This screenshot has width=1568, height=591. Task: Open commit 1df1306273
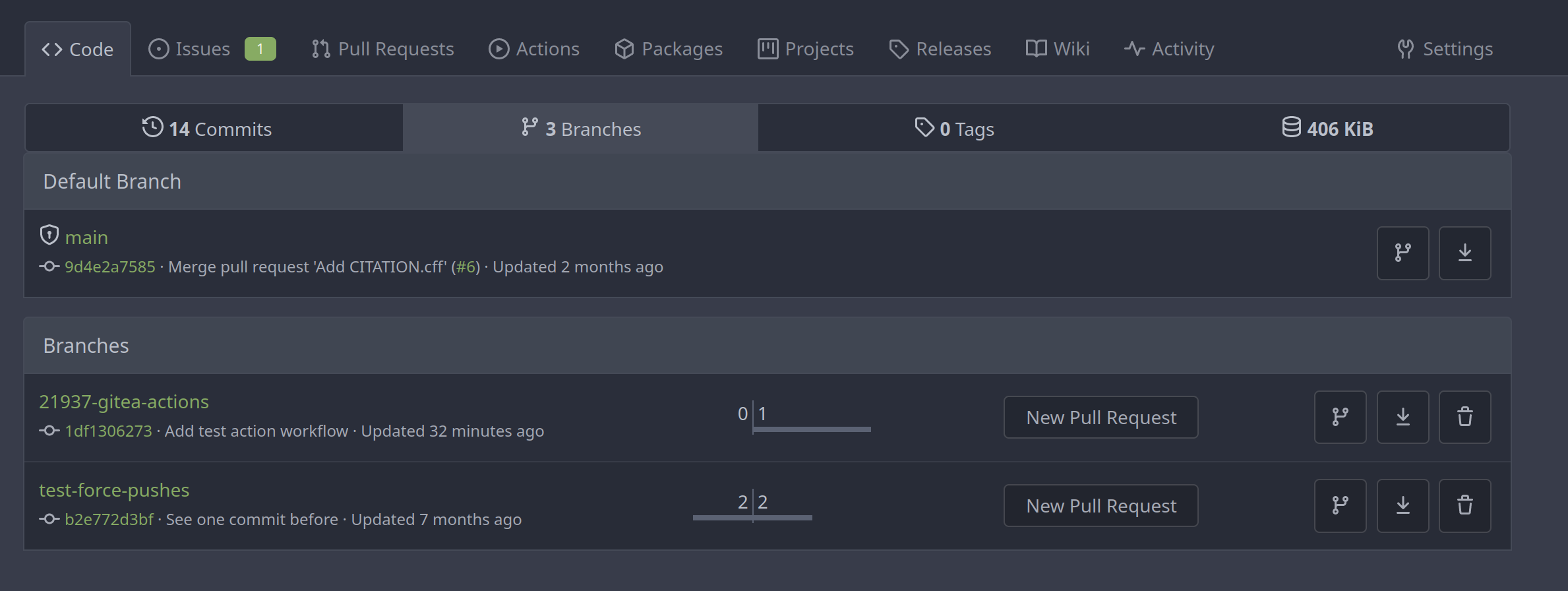coord(108,431)
